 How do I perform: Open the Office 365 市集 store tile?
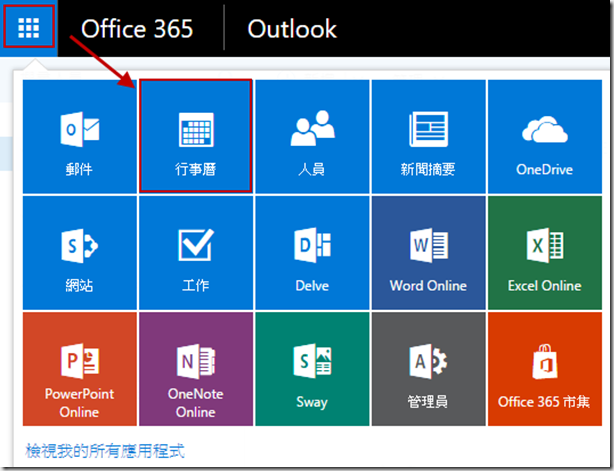pyautogui.click(x=544, y=370)
